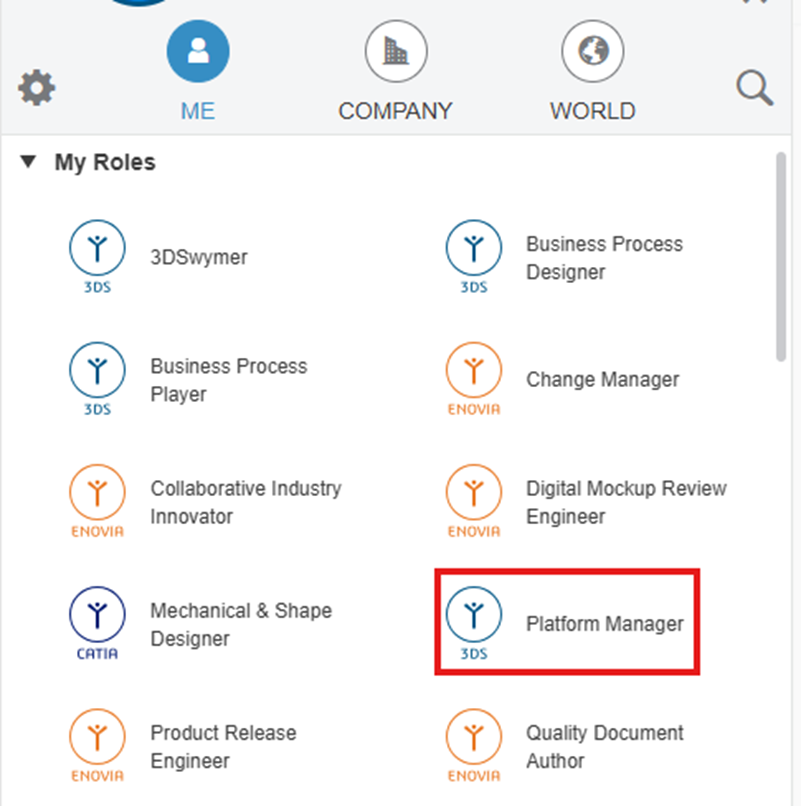Click the roles list vertical scrollbar
This screenshot has width=801, height=806.
click(781, 257)
